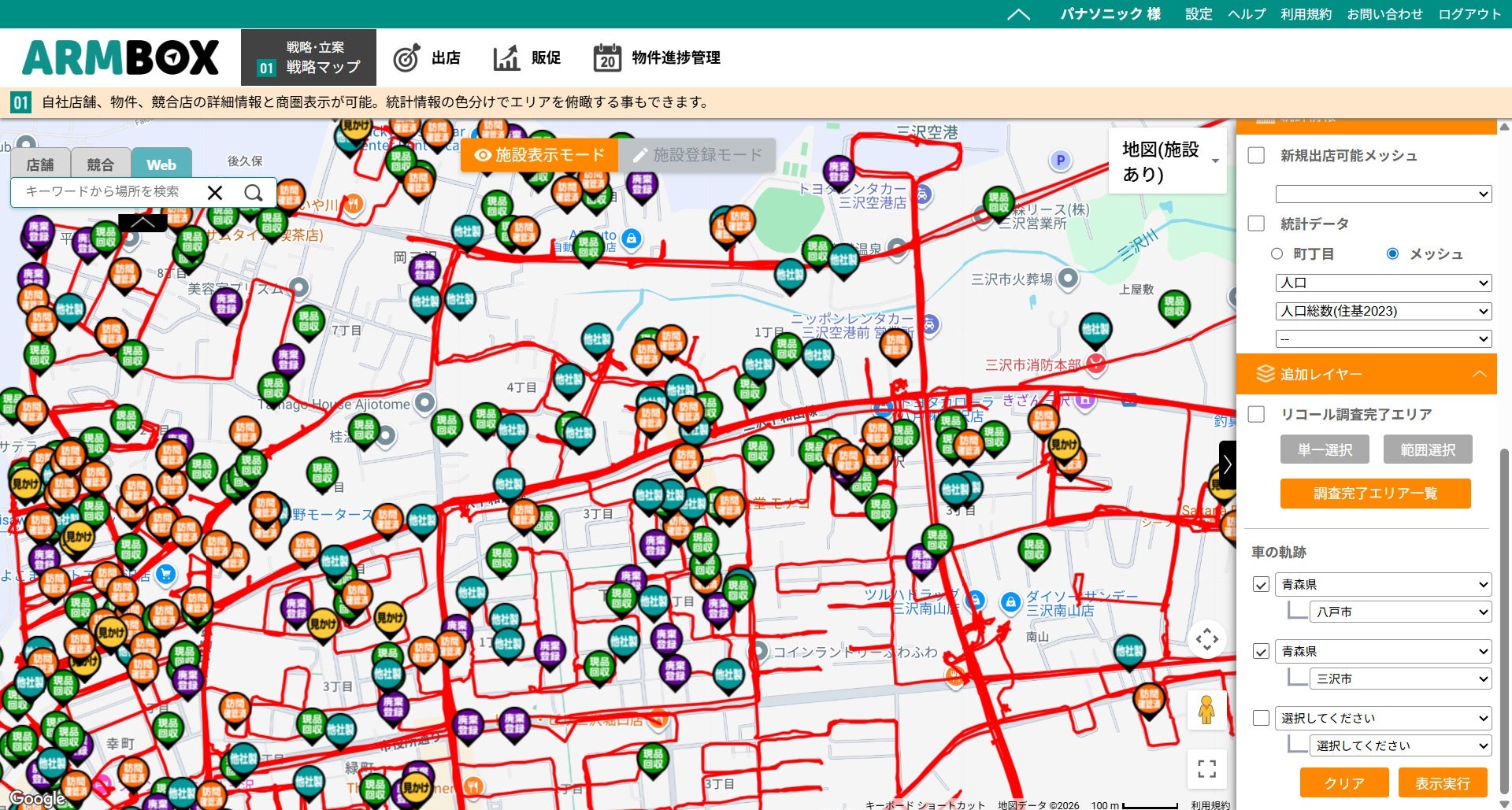Clear the keyword search with the X icon

coord(215,192)
